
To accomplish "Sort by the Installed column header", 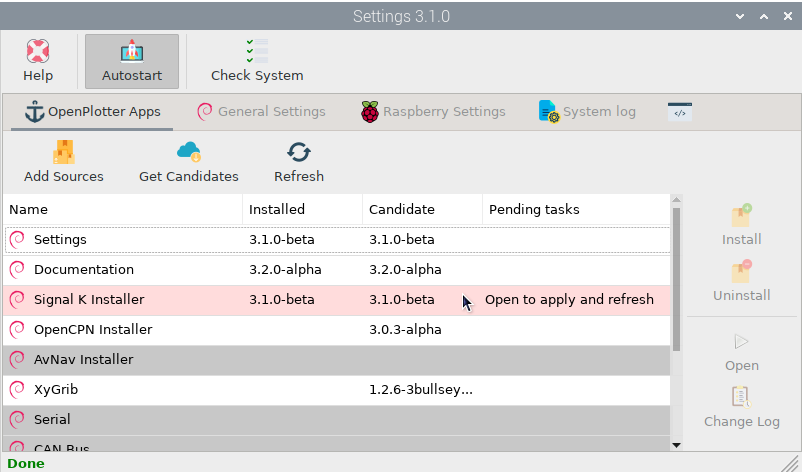I will click(x=302, y=210).
